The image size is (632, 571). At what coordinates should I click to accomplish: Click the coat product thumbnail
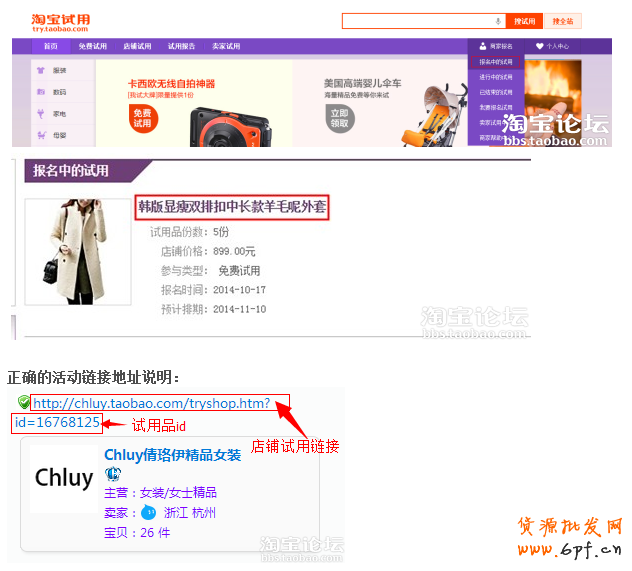pyautogui.click(x=65, y=251)
